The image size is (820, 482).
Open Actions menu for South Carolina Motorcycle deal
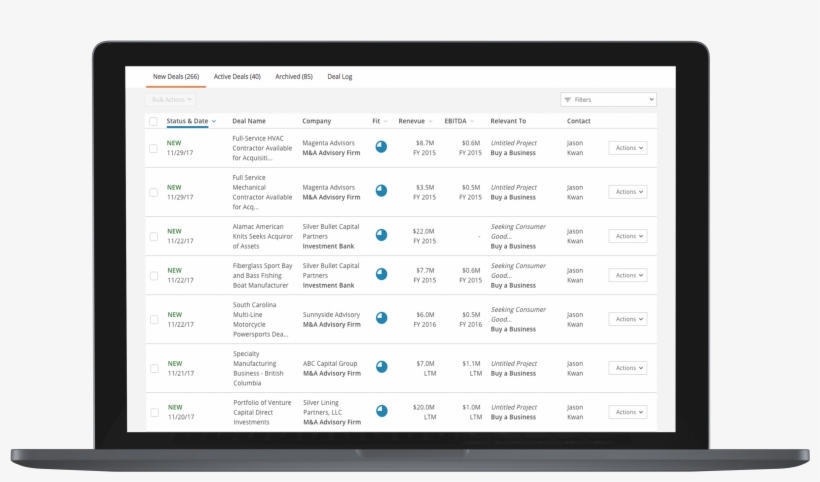628,319
